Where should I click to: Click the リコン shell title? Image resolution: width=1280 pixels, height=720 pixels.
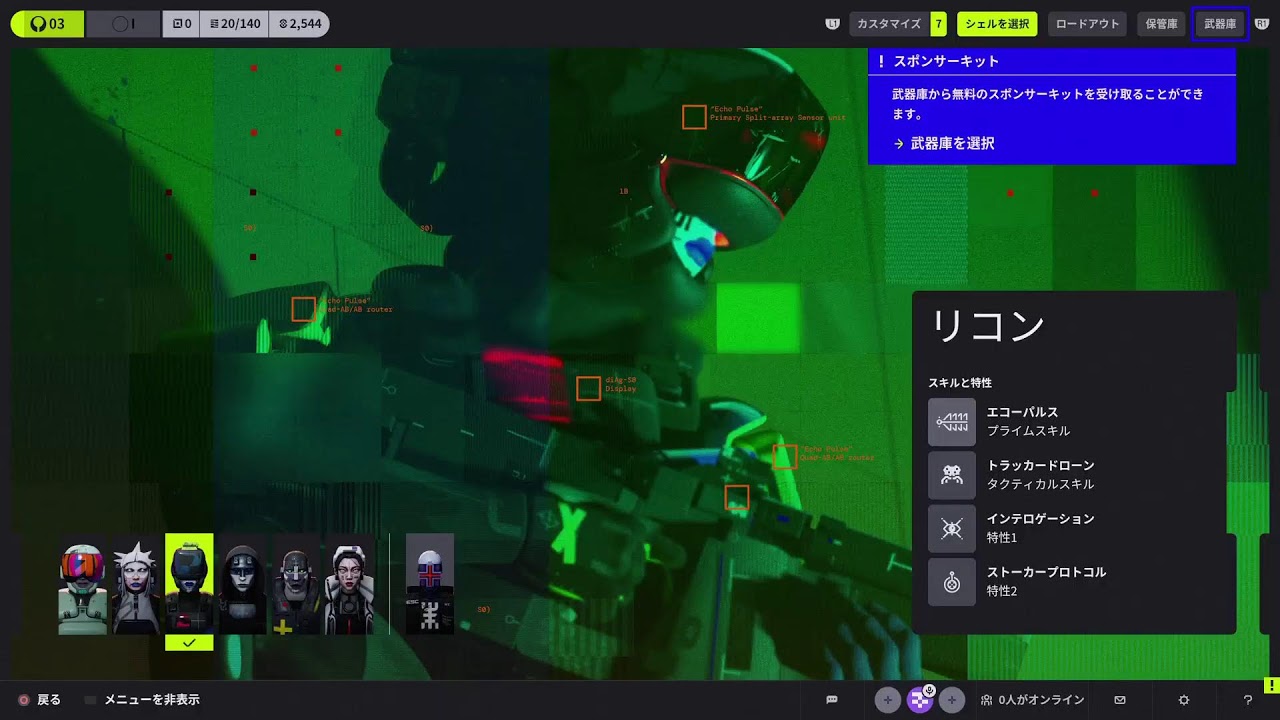click(x=988, y=327)
